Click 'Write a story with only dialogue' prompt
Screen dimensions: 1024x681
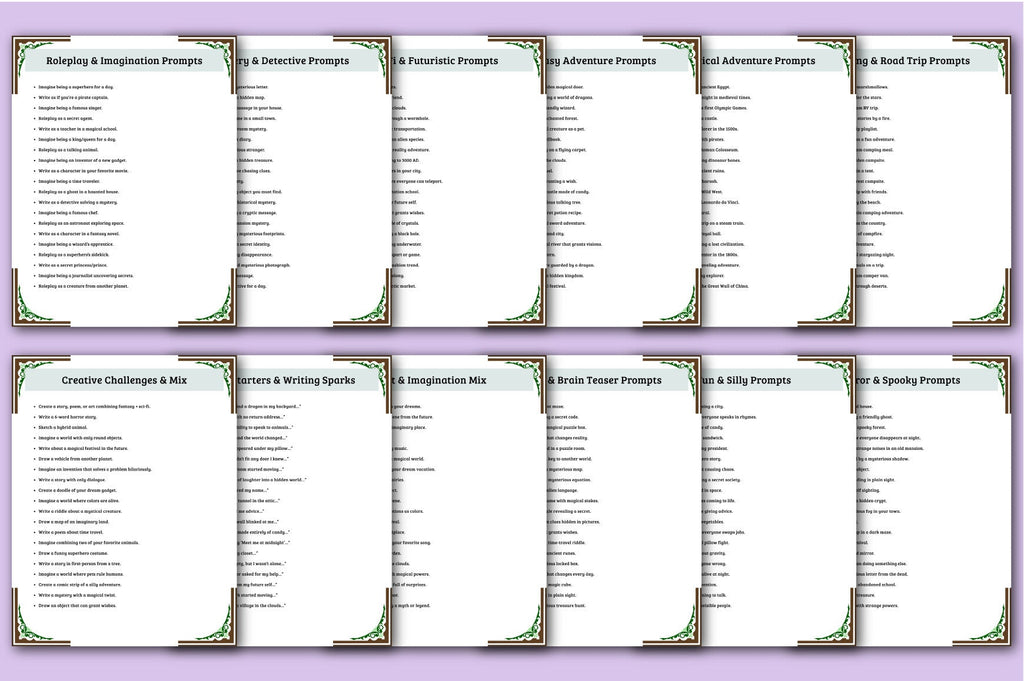pyautogui.click(x=71, y=479)
